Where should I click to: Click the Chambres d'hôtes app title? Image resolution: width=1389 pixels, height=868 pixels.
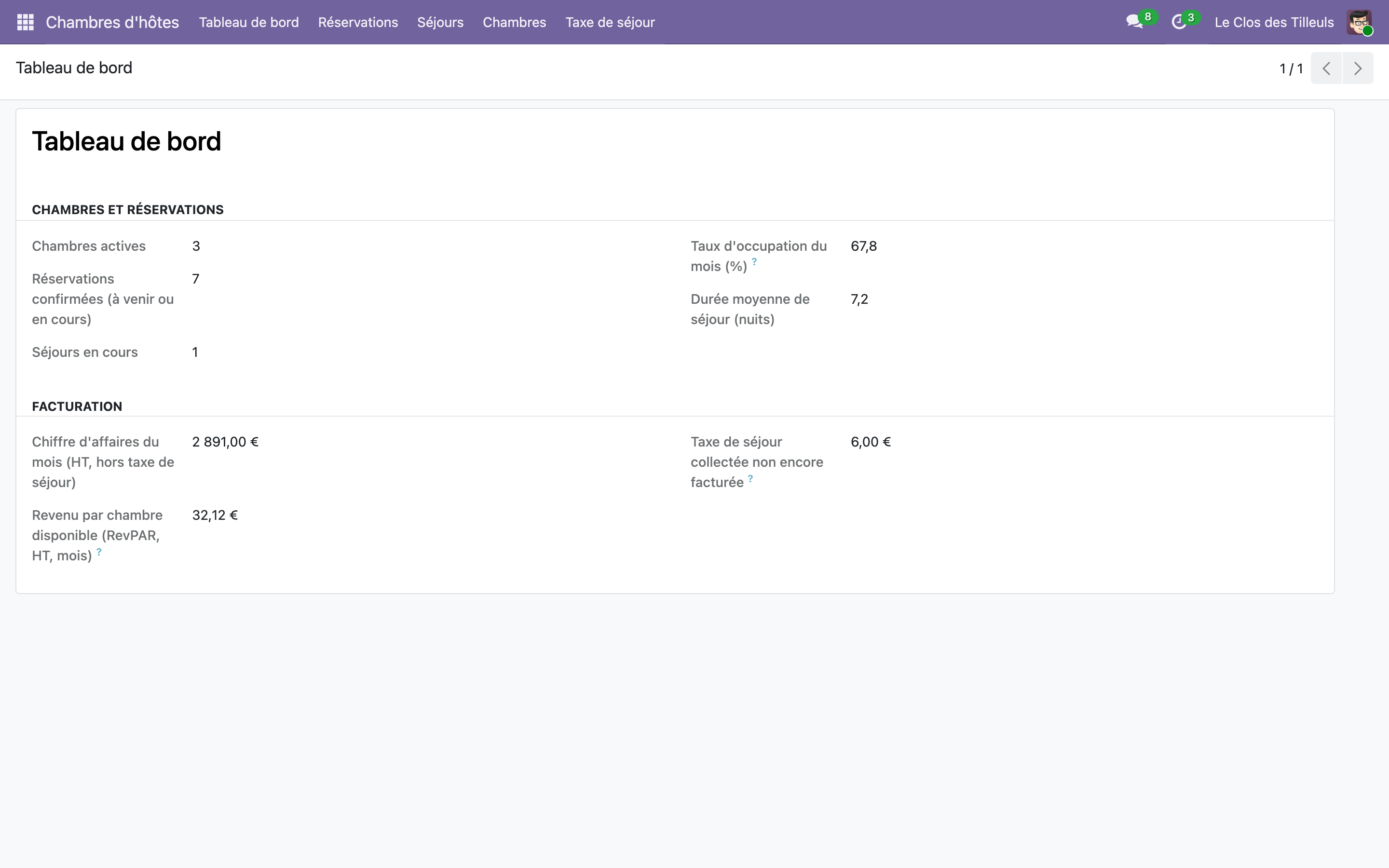(112, 22)
